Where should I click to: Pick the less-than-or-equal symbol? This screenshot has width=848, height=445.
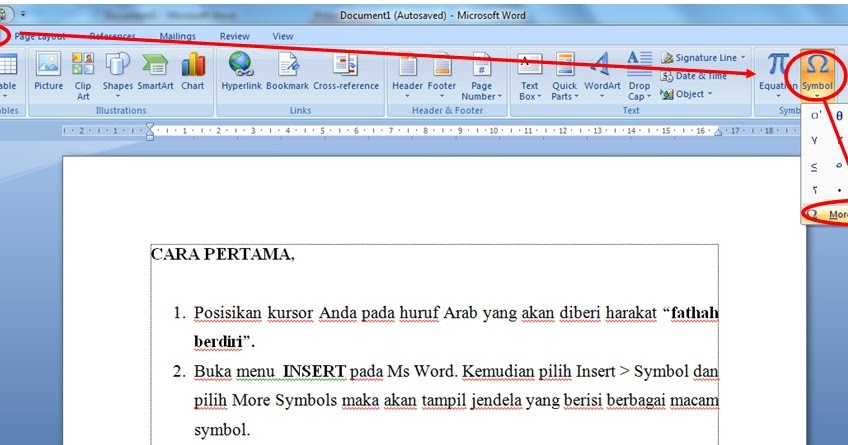[x=814, y=167]
